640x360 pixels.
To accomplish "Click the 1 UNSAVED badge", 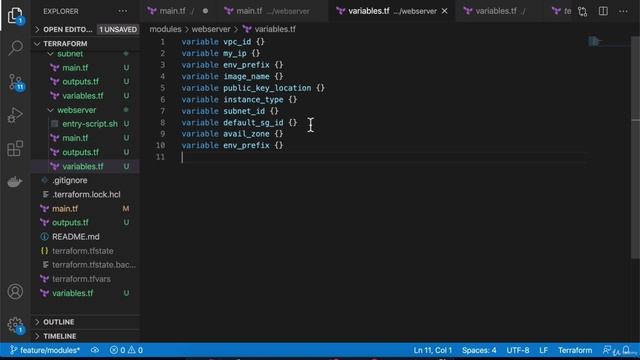I will (x=118, y=29).
